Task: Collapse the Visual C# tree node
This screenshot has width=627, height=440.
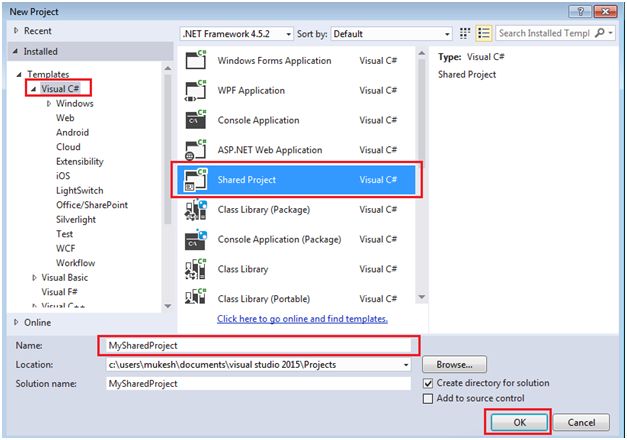Action: point(34,89)
